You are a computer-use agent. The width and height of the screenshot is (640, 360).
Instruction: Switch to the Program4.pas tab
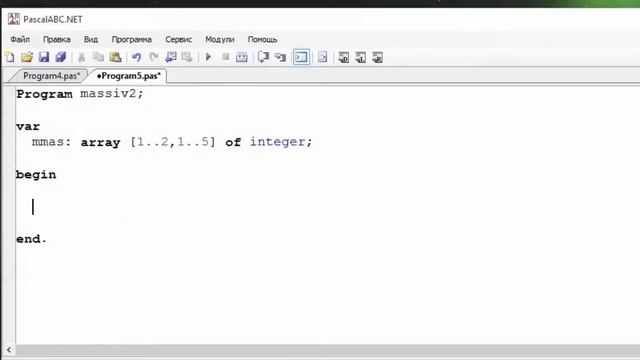(x=51, y=76)
